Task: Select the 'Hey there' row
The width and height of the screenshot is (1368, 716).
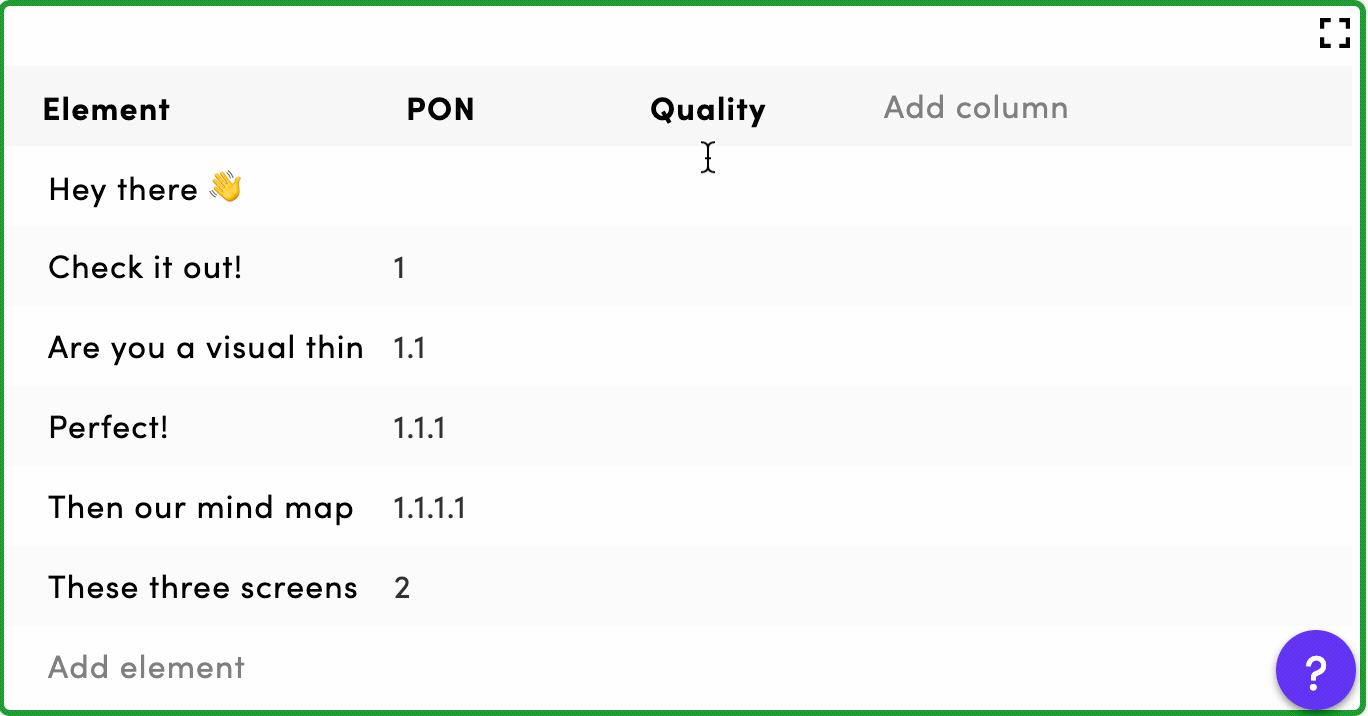Action: pos(680,187)
